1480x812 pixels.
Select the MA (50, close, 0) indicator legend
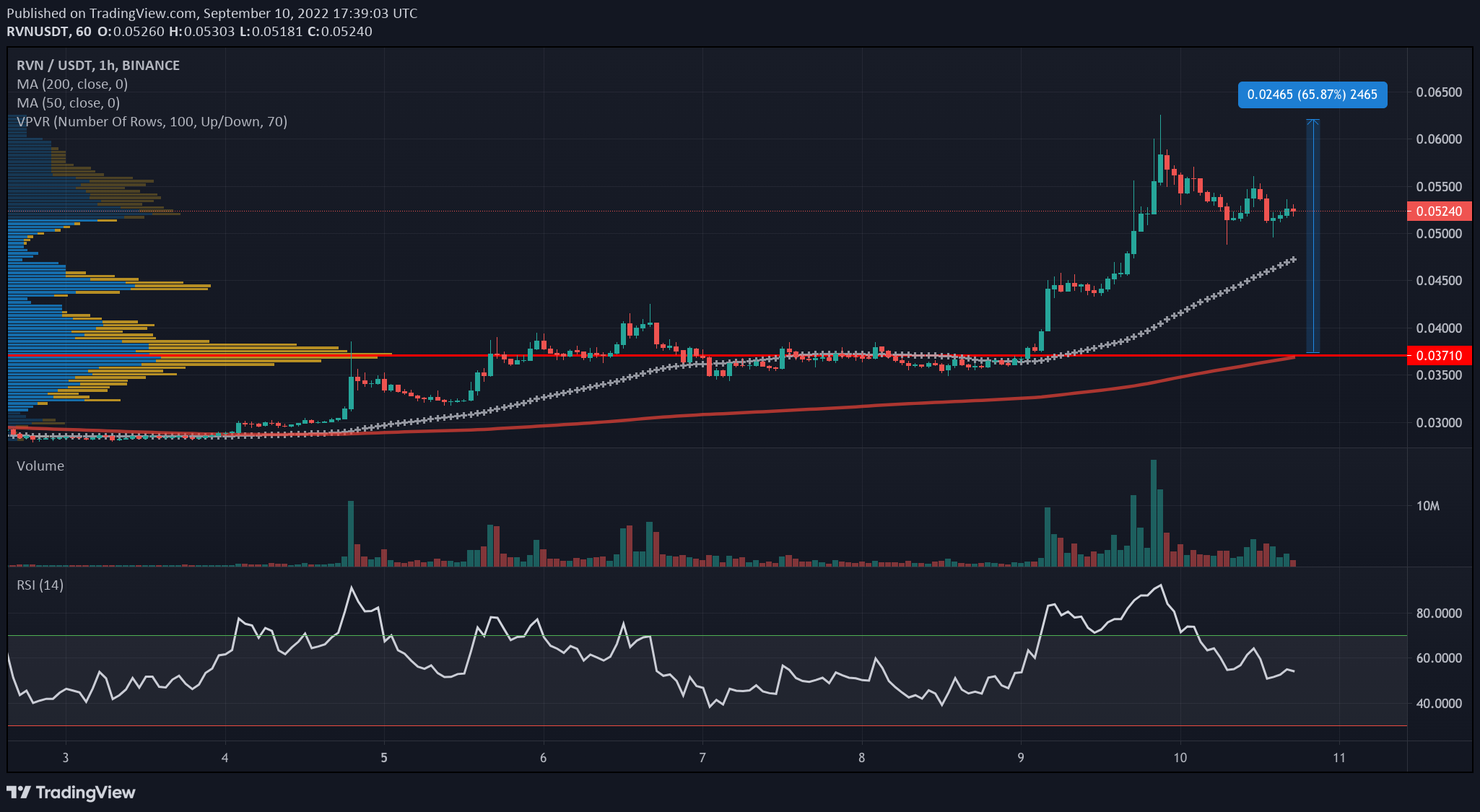69,102
